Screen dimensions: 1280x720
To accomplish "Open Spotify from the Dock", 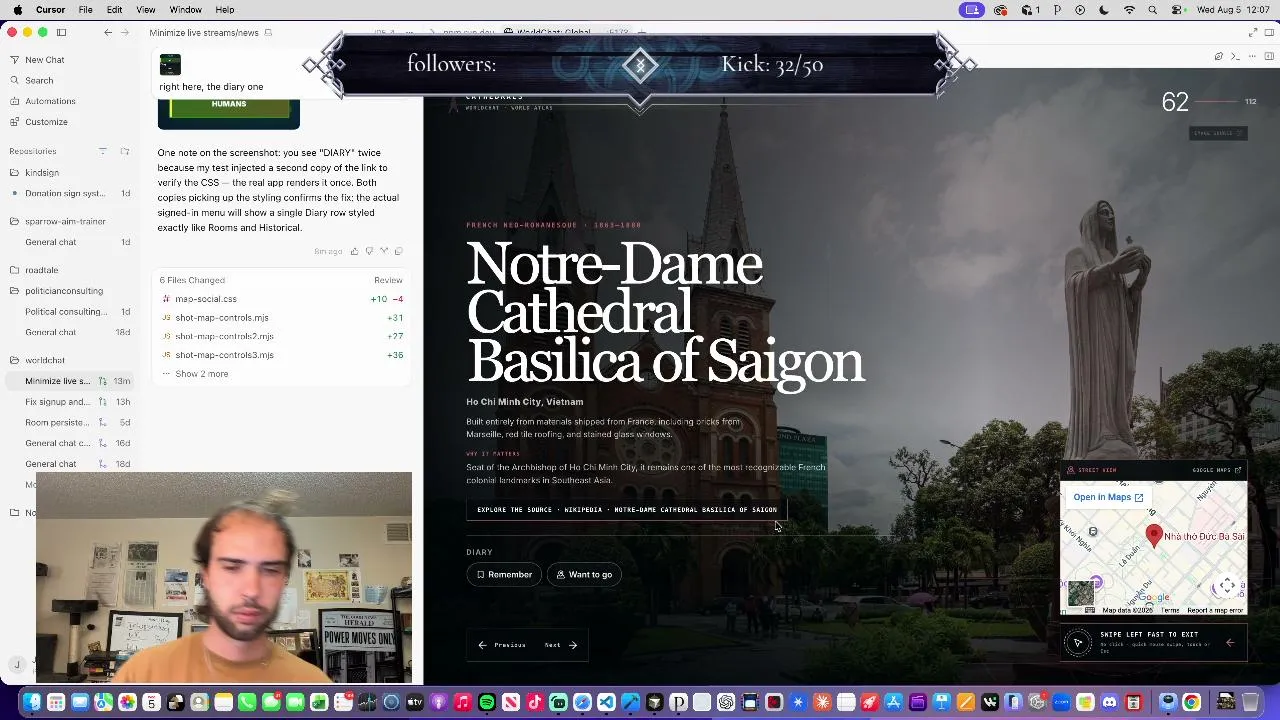I will [x=487, y=702].
